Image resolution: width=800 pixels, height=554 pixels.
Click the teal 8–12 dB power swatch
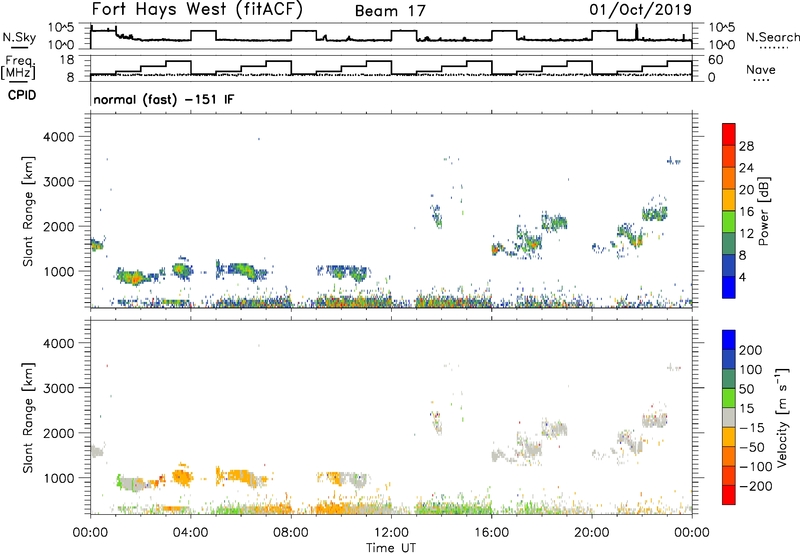pos(729,244)
